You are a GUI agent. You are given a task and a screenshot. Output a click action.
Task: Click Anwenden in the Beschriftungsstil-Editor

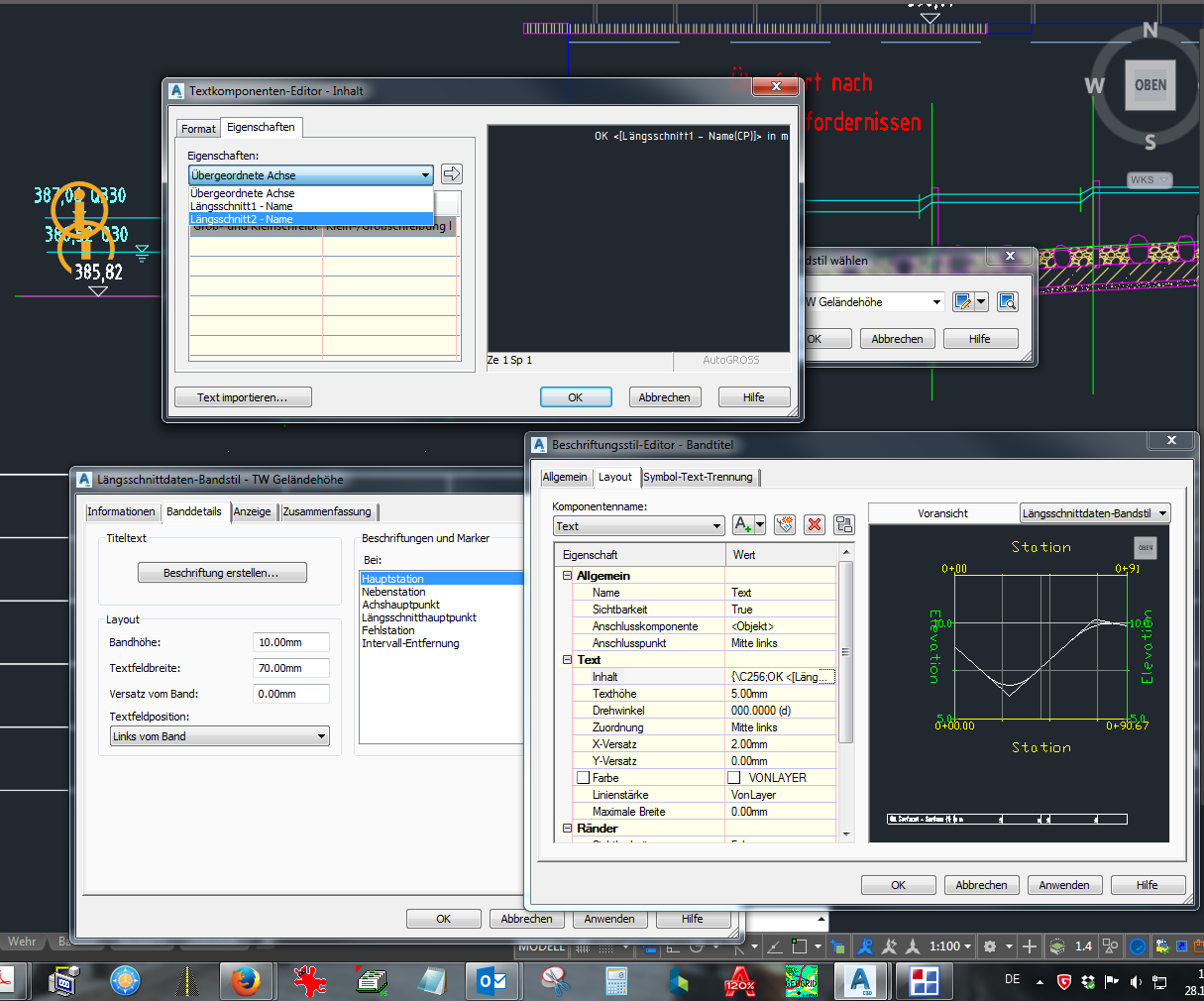[x=1064, y=885]
